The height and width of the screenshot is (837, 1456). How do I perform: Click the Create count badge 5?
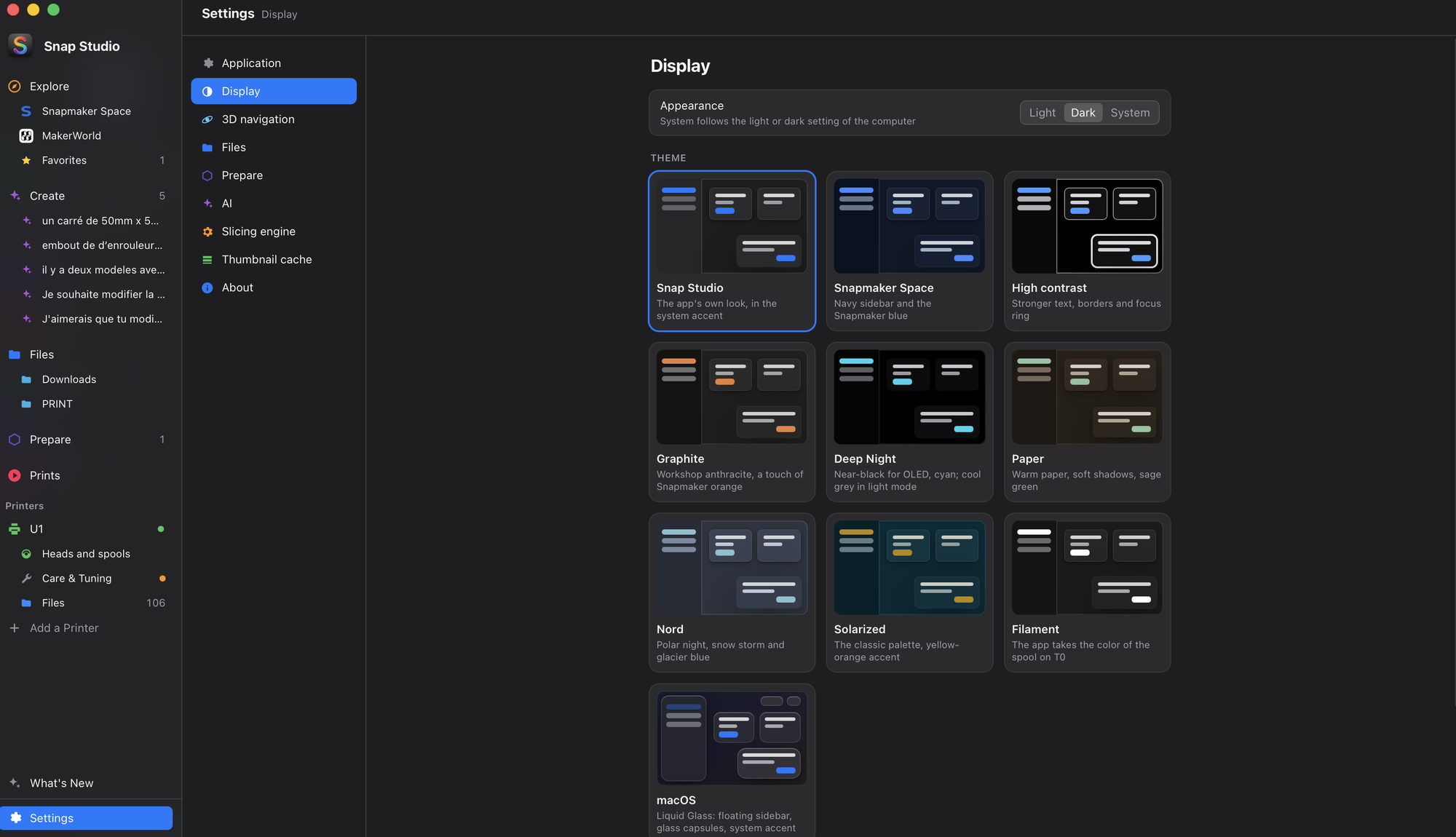[162, 196]
